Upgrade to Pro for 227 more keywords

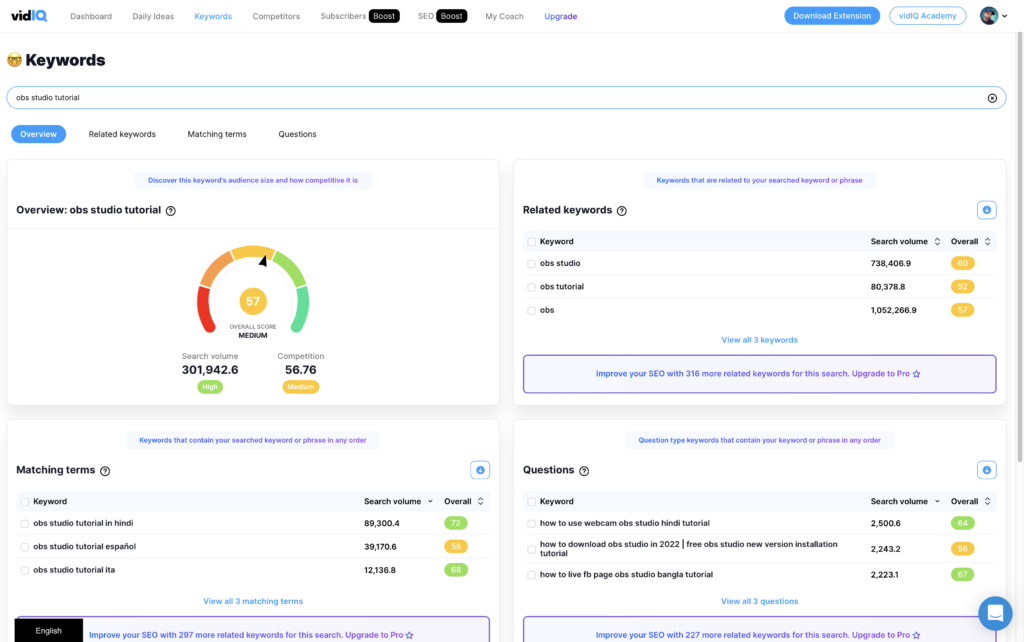[x=760, y=630]
